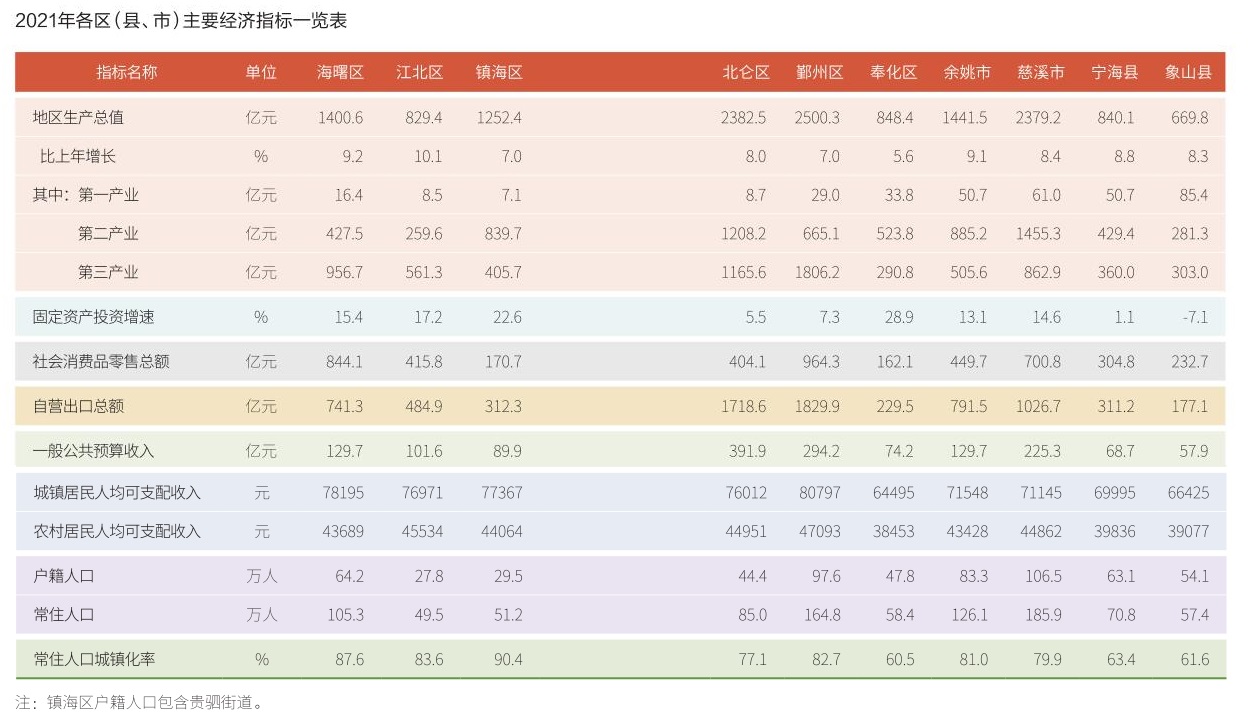Select 慈溪市 常住人口 value 185.9
Viewport: 1252px width, 728px height.
tap(1043, 615)
